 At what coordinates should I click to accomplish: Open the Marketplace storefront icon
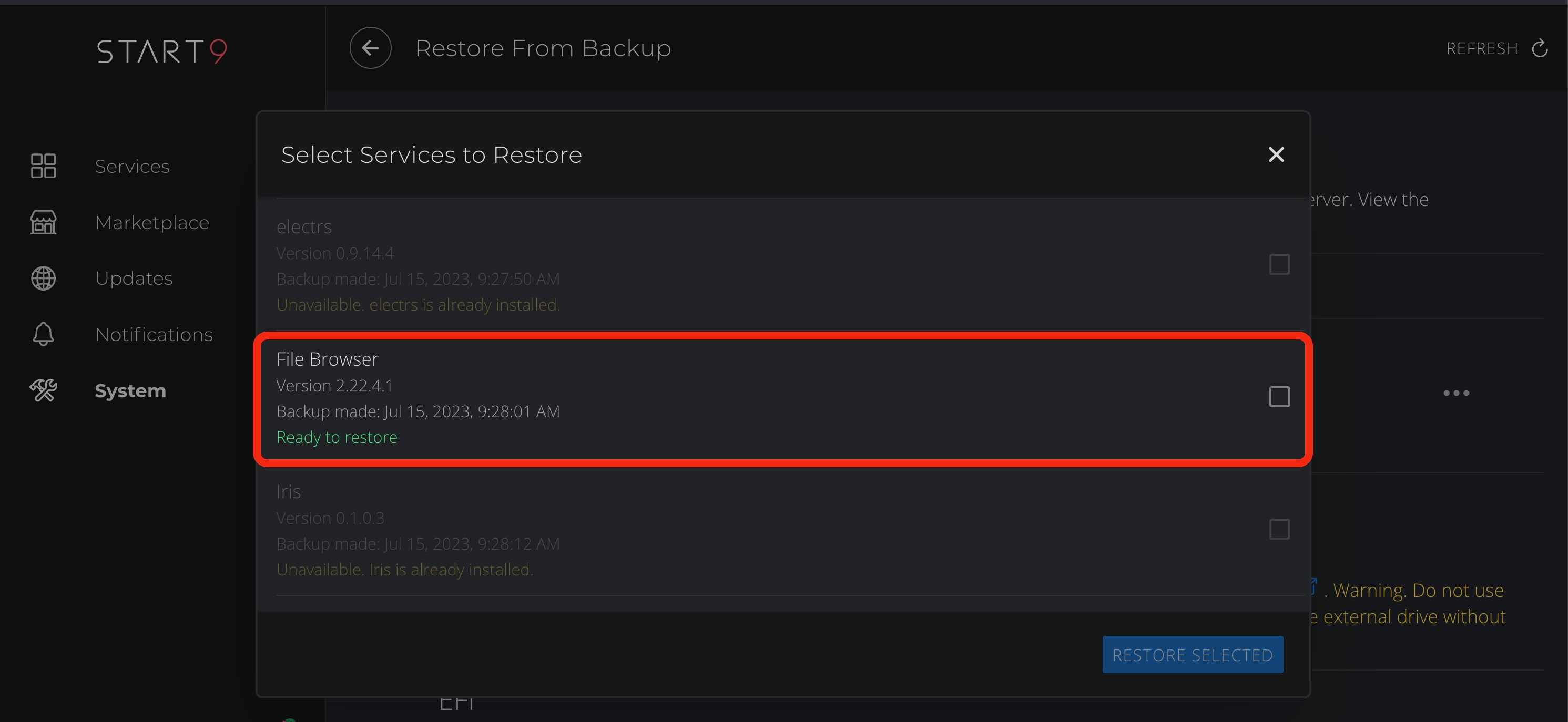[43, 222]
